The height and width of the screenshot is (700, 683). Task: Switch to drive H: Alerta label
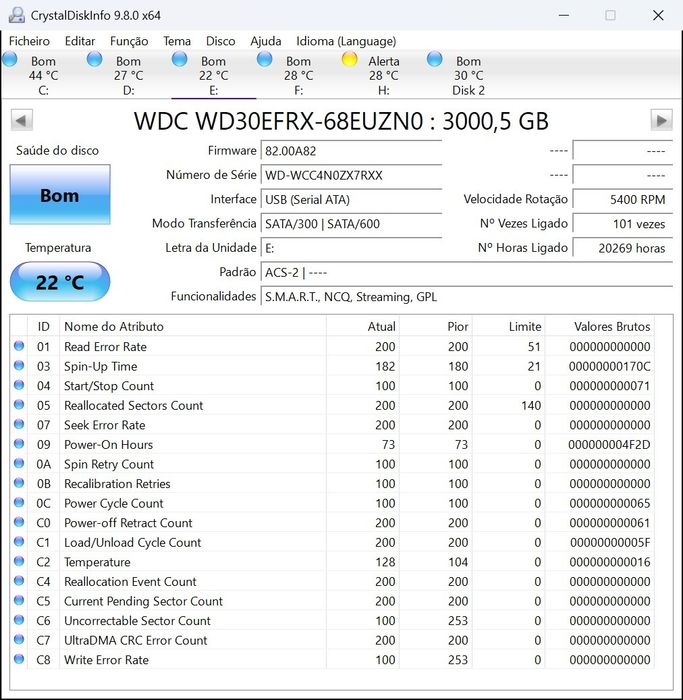click(x=384, y=61)
